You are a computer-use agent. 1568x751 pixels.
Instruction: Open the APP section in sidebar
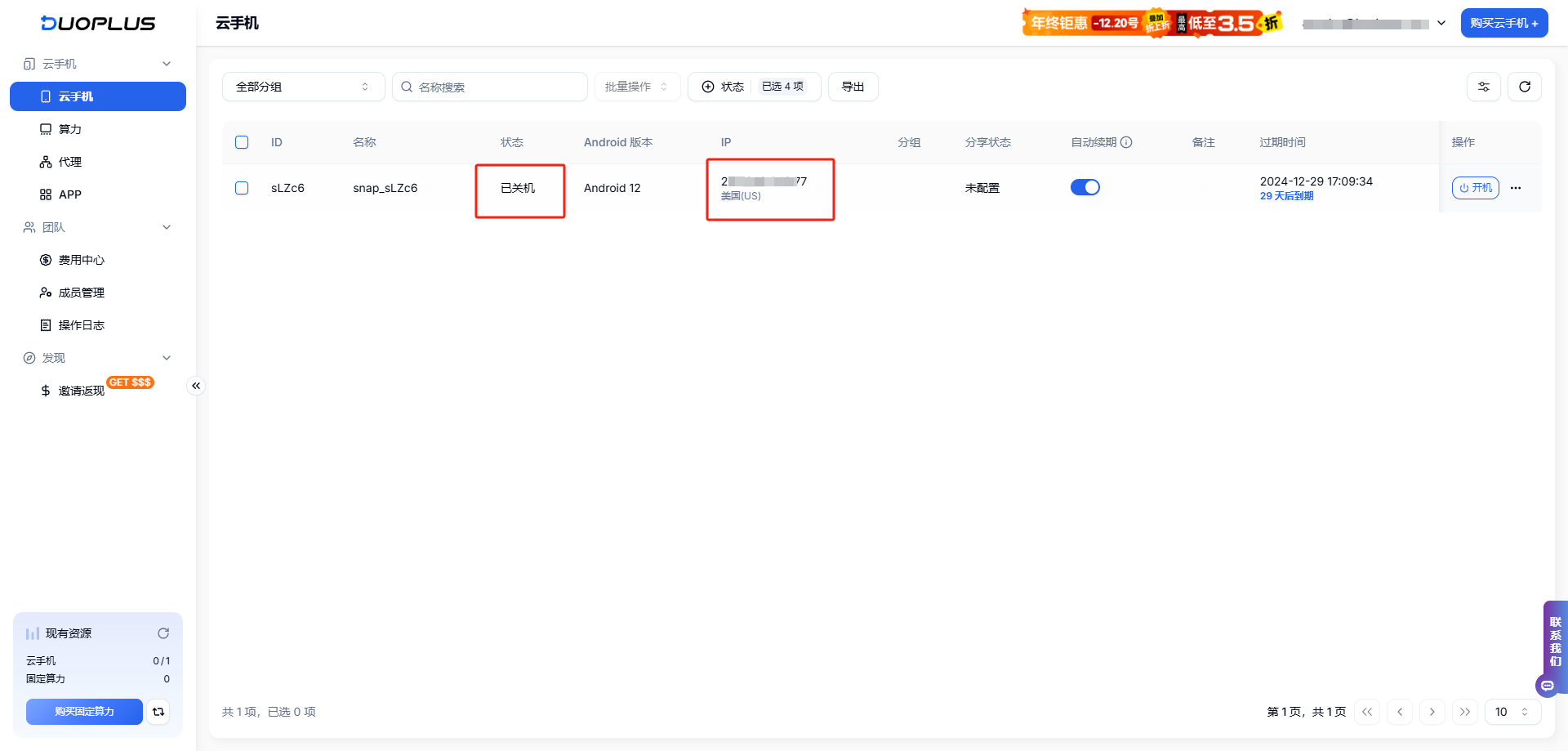[69, 194]
